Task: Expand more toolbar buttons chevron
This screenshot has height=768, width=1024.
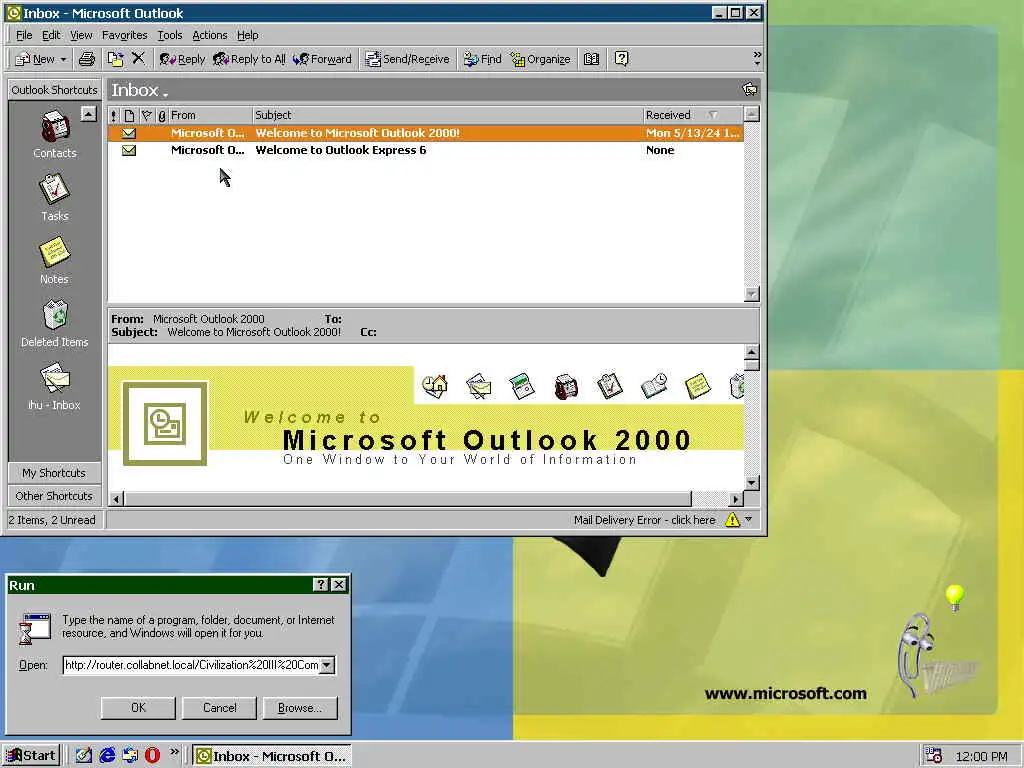Action: pyautogui.click(x=757, y=59)
